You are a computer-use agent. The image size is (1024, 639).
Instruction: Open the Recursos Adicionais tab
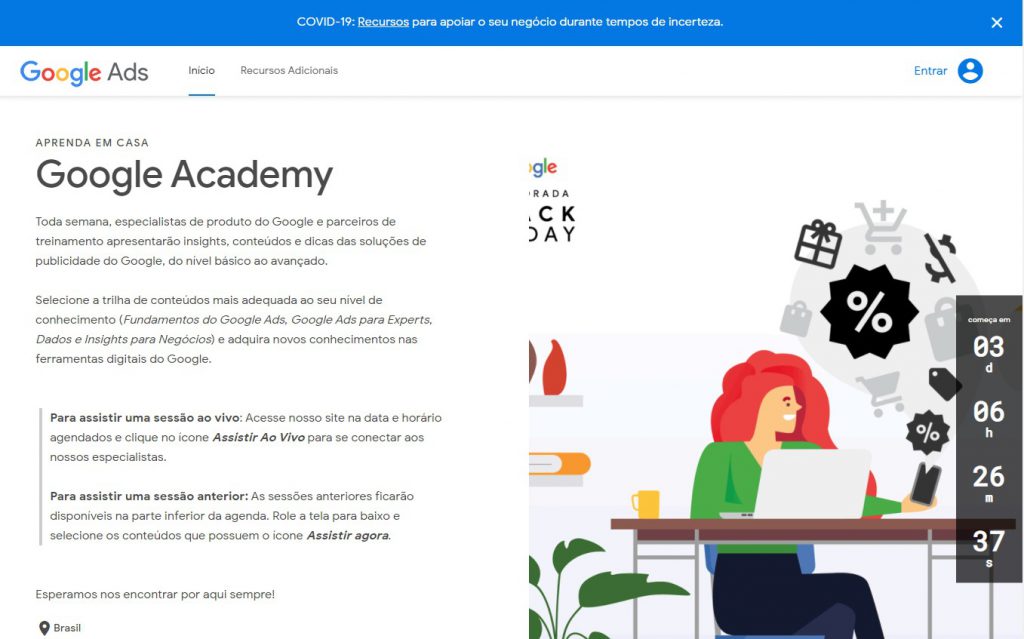pyautogui.click(x=289, y=71)
